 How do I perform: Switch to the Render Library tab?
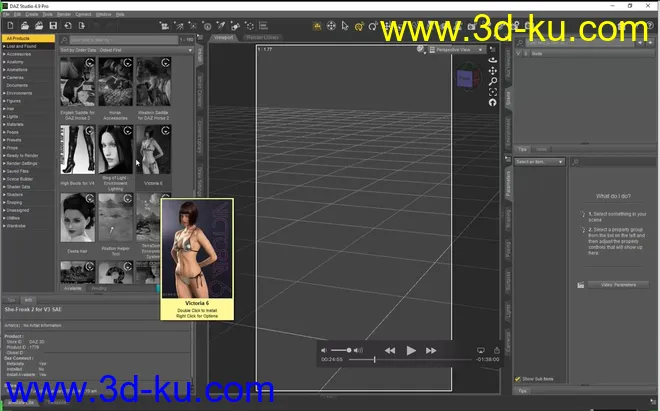coord(262,37)
